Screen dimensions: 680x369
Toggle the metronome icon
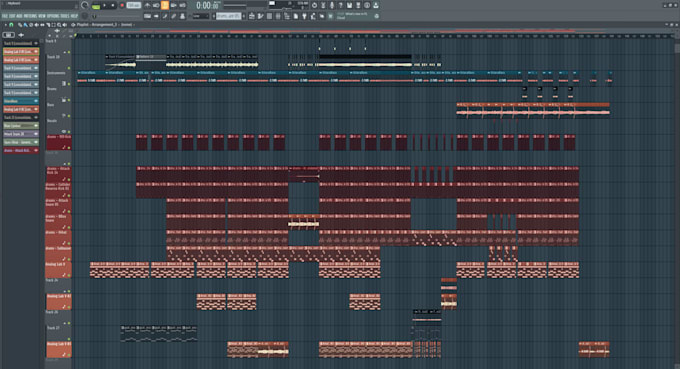point(147,5)
